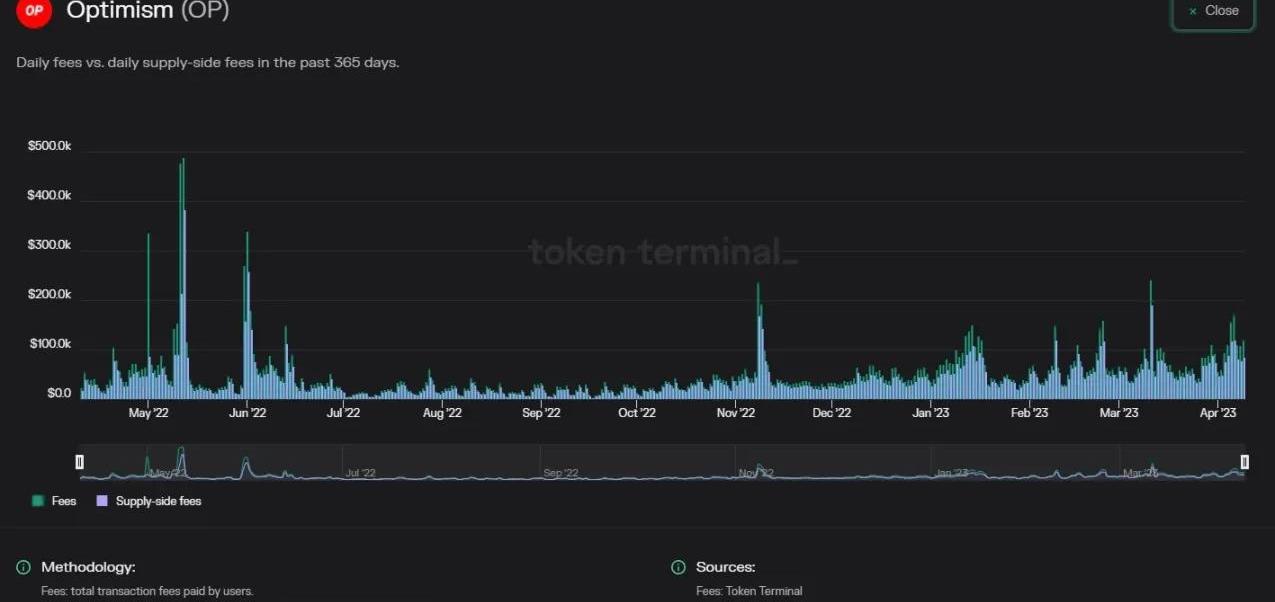This screenshot has width=1275, height=602.
Task: Click the red Optimism OP logo
Action: pos(34,11)
